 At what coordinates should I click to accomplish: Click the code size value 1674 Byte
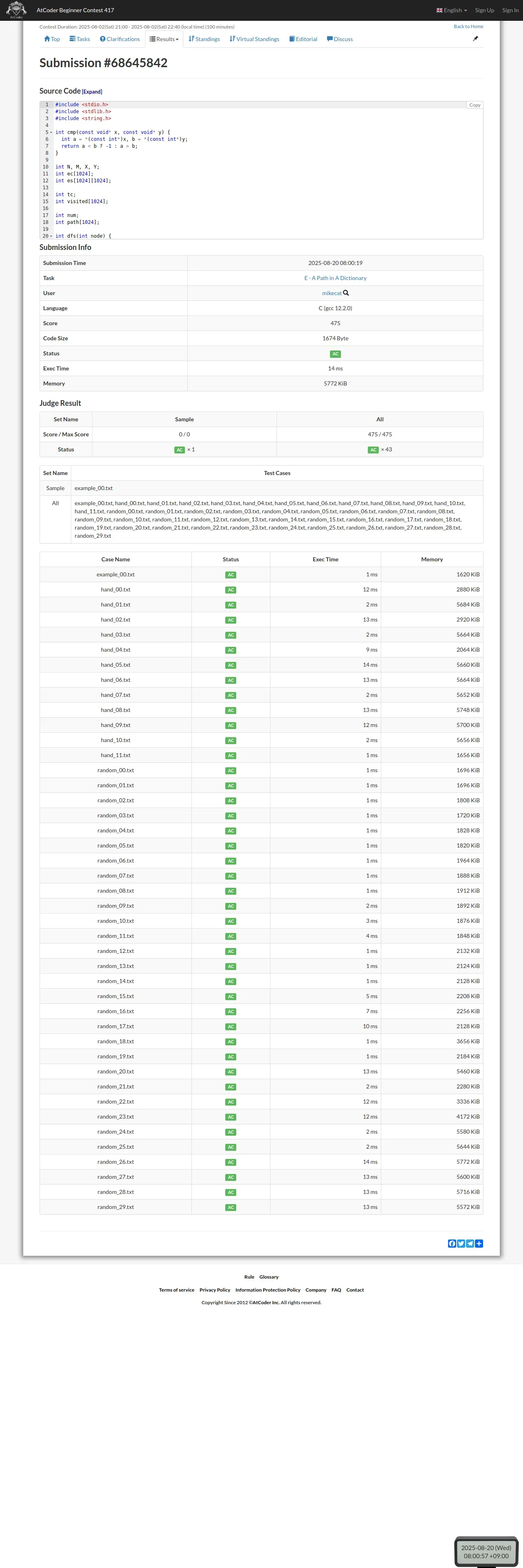point(336,338)
